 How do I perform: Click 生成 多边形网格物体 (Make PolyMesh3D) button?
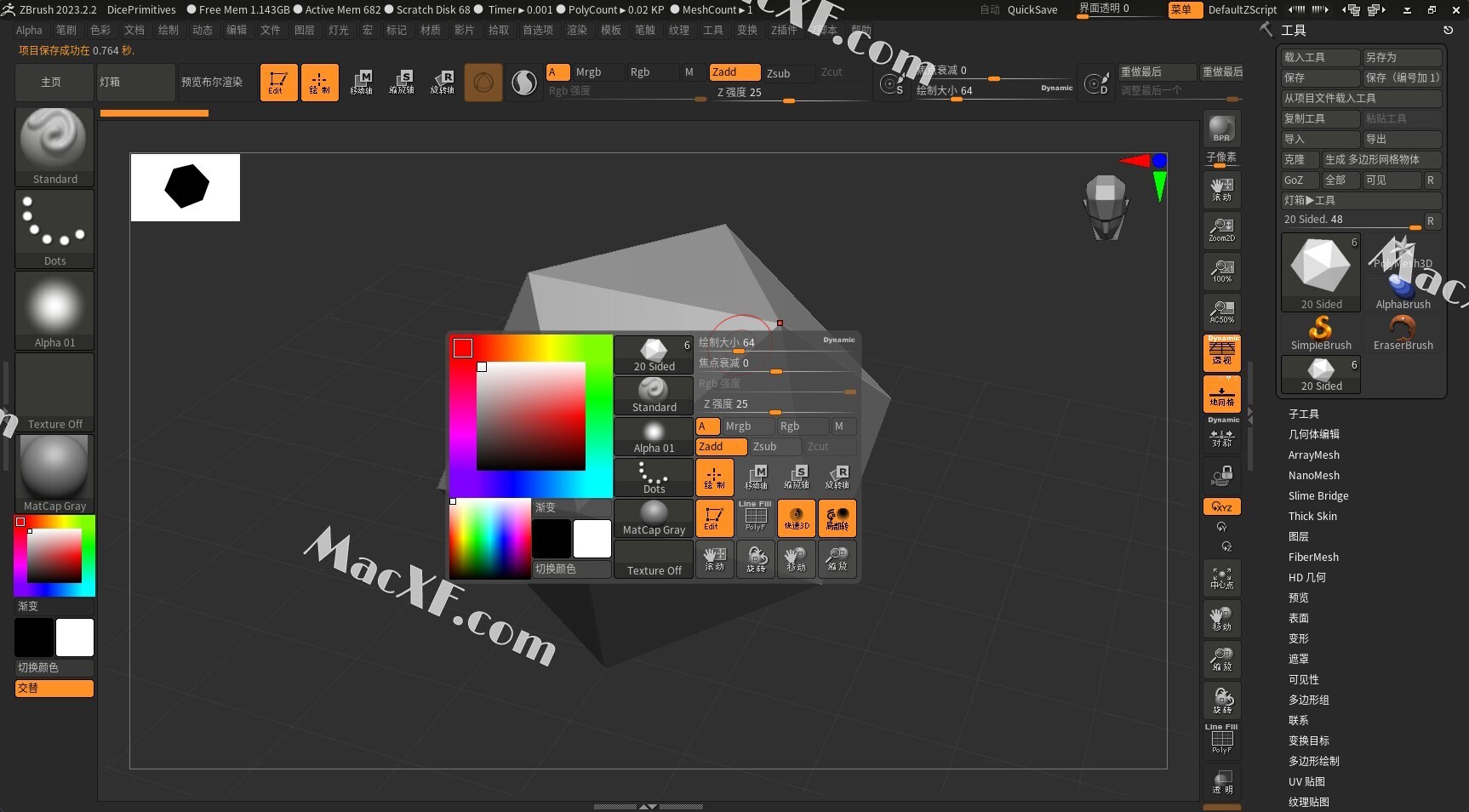click(1381, 159)
